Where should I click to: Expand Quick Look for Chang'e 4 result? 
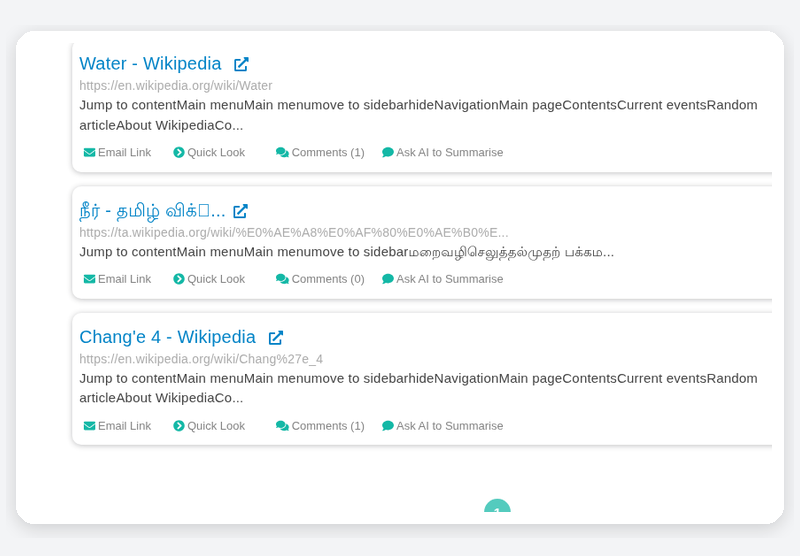209,426
